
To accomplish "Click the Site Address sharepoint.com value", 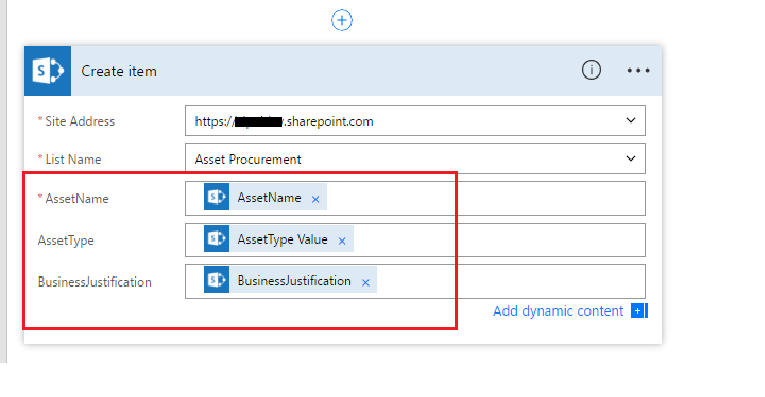I will point(284,121).
